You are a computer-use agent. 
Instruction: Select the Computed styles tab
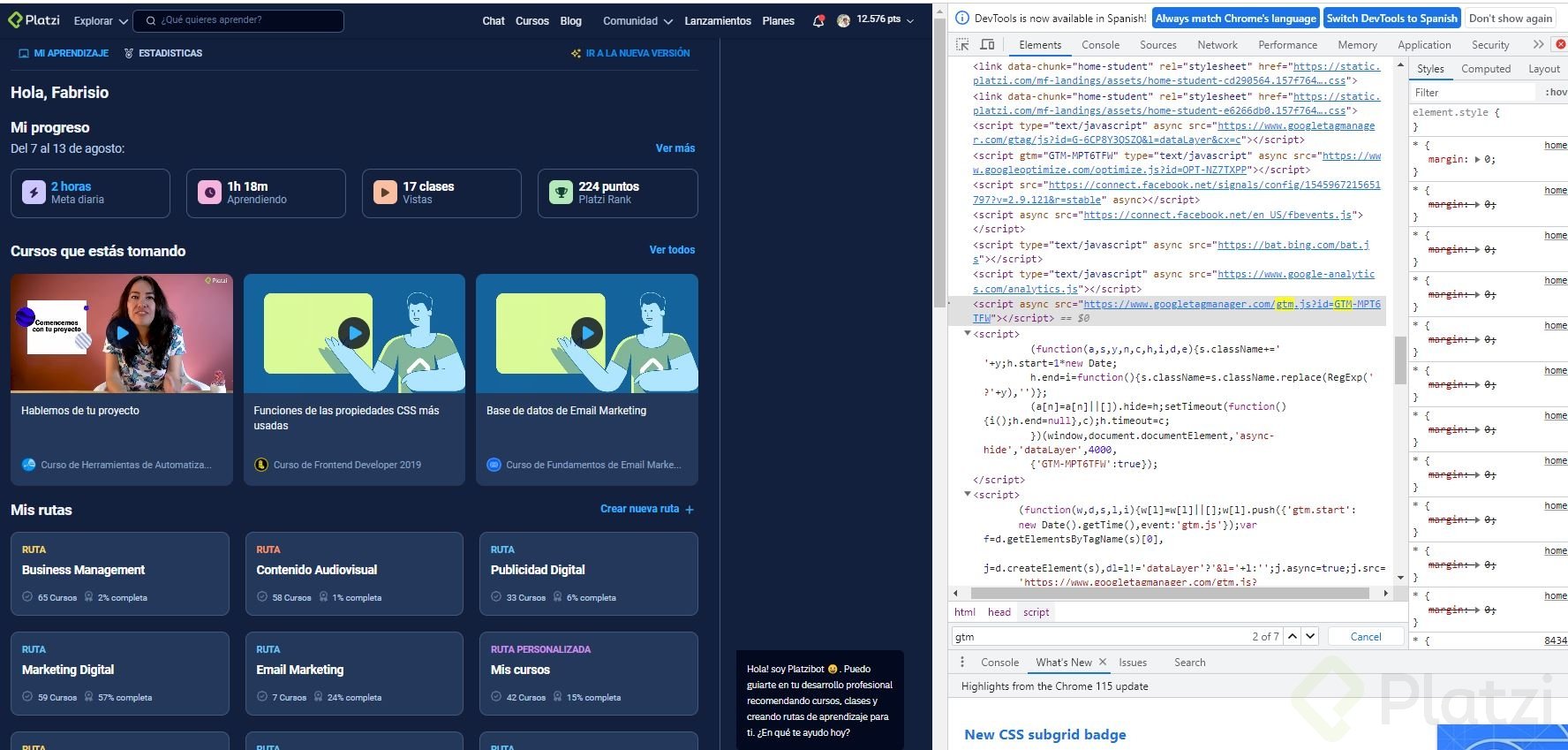[x=1486, y=68]
